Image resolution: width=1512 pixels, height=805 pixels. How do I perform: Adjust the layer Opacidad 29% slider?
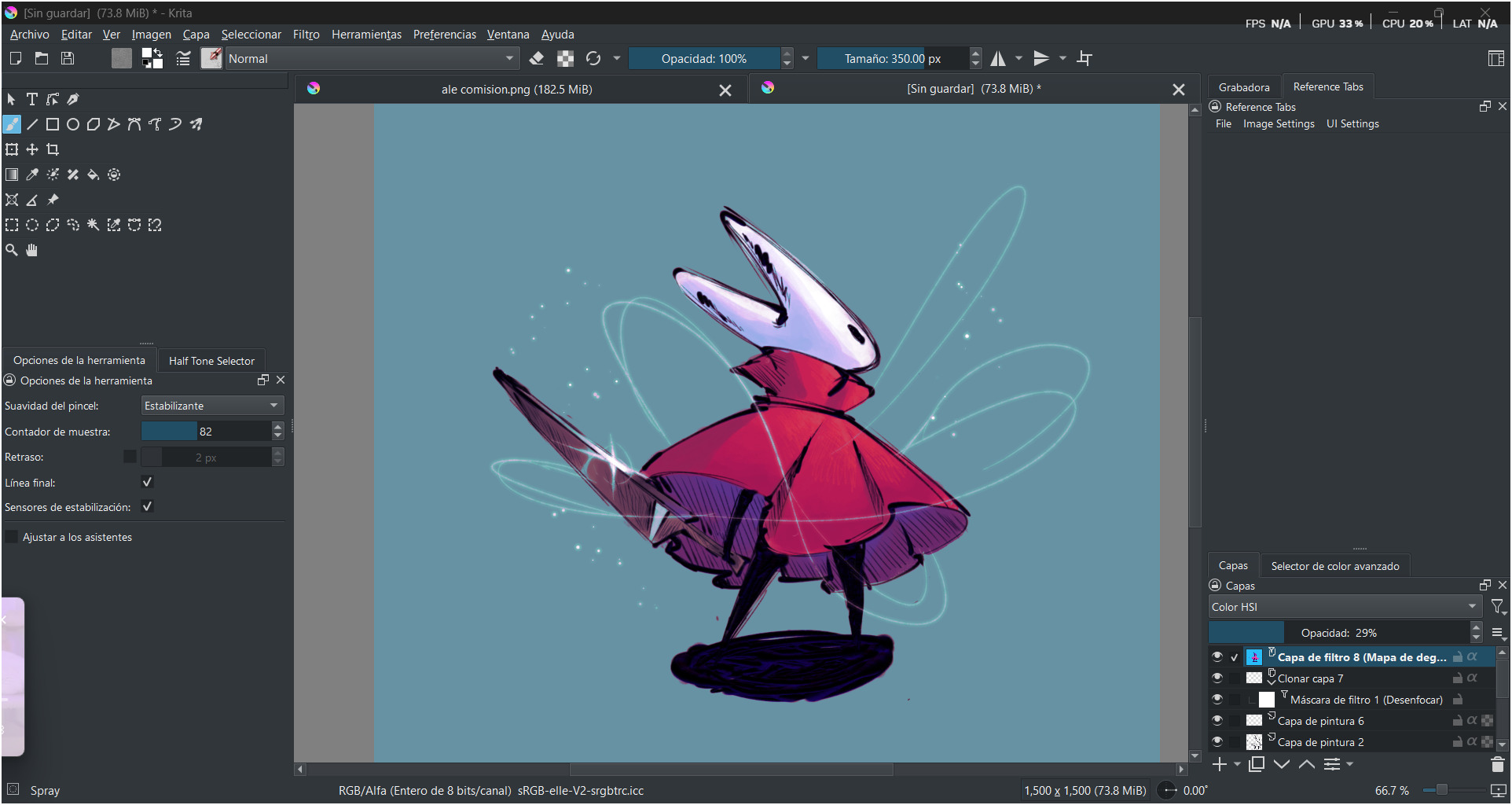pyautogui.click(x=1338, y=633)
